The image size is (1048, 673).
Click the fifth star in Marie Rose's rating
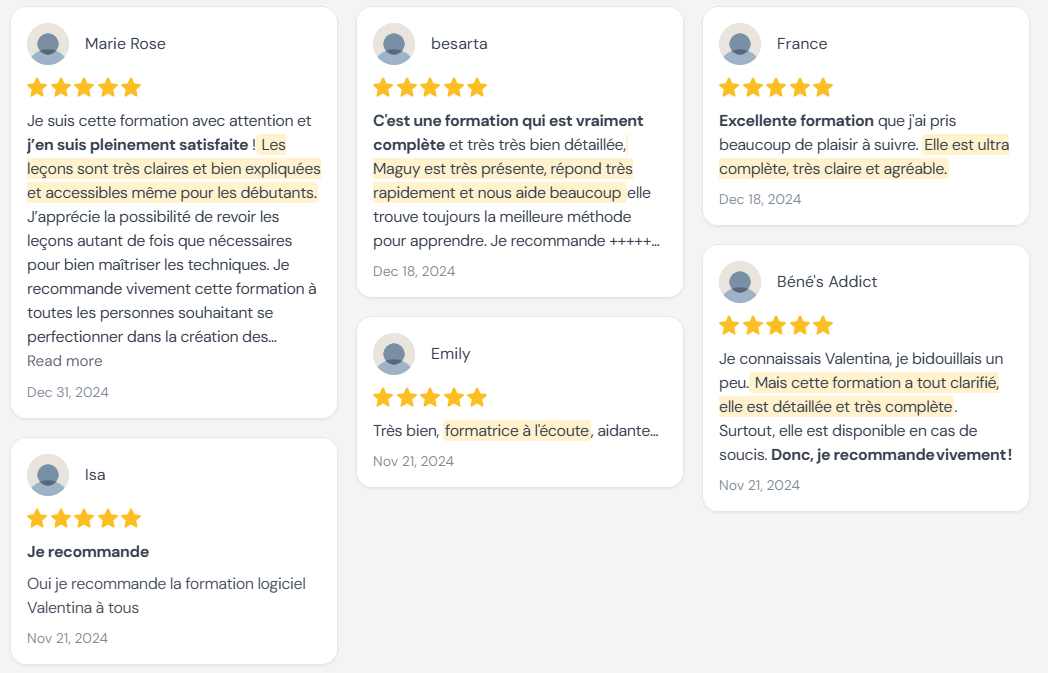131,87
